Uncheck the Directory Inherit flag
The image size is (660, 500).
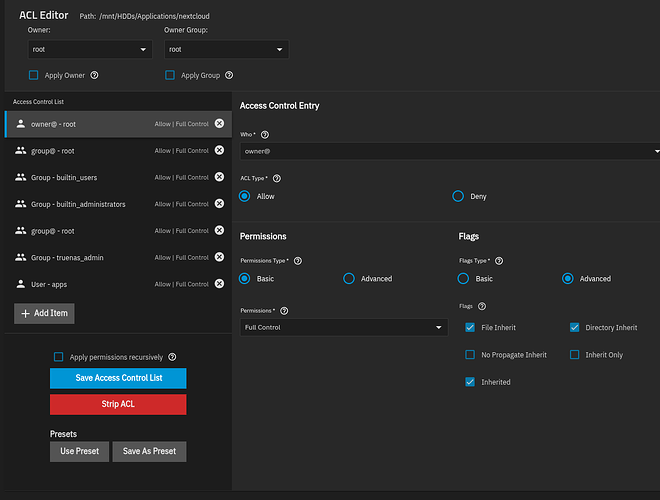[575, 327]
